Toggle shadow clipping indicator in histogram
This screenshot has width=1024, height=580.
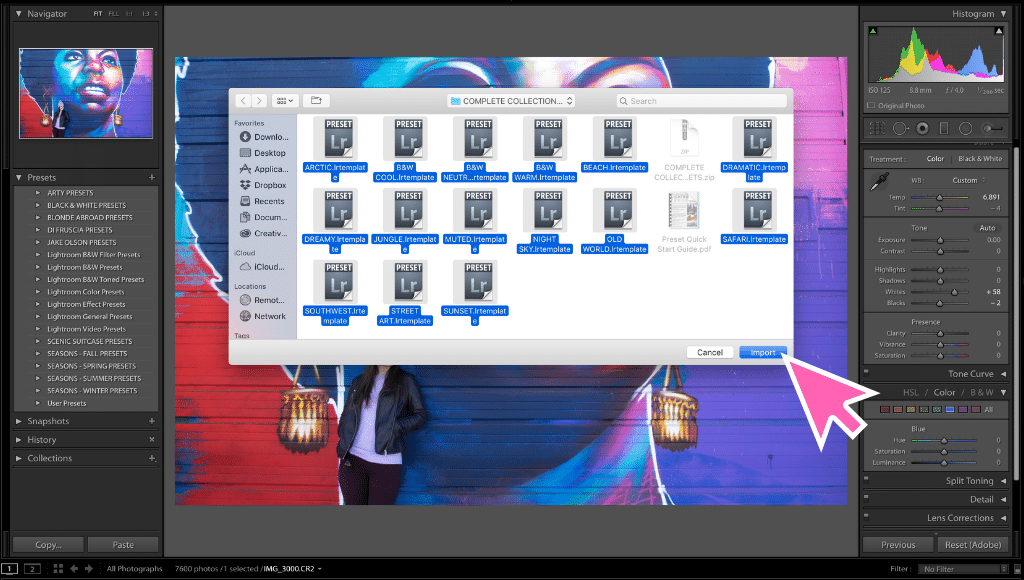873,31
